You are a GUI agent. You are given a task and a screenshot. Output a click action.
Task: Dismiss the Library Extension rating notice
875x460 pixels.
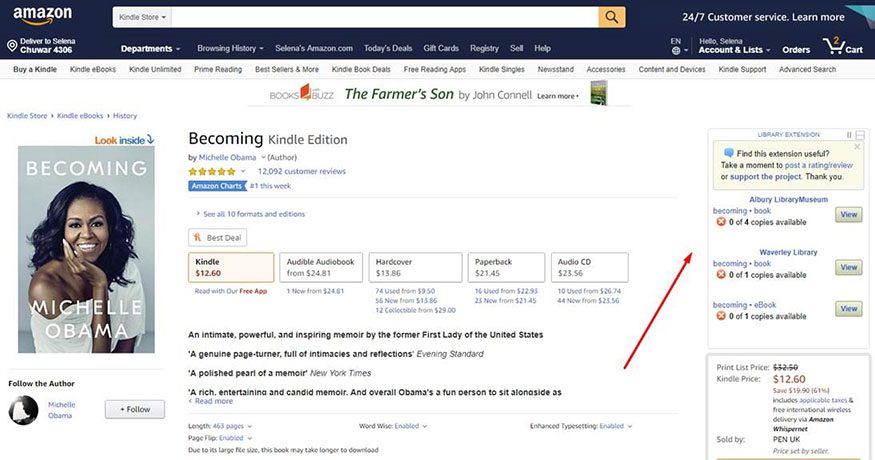857,147
